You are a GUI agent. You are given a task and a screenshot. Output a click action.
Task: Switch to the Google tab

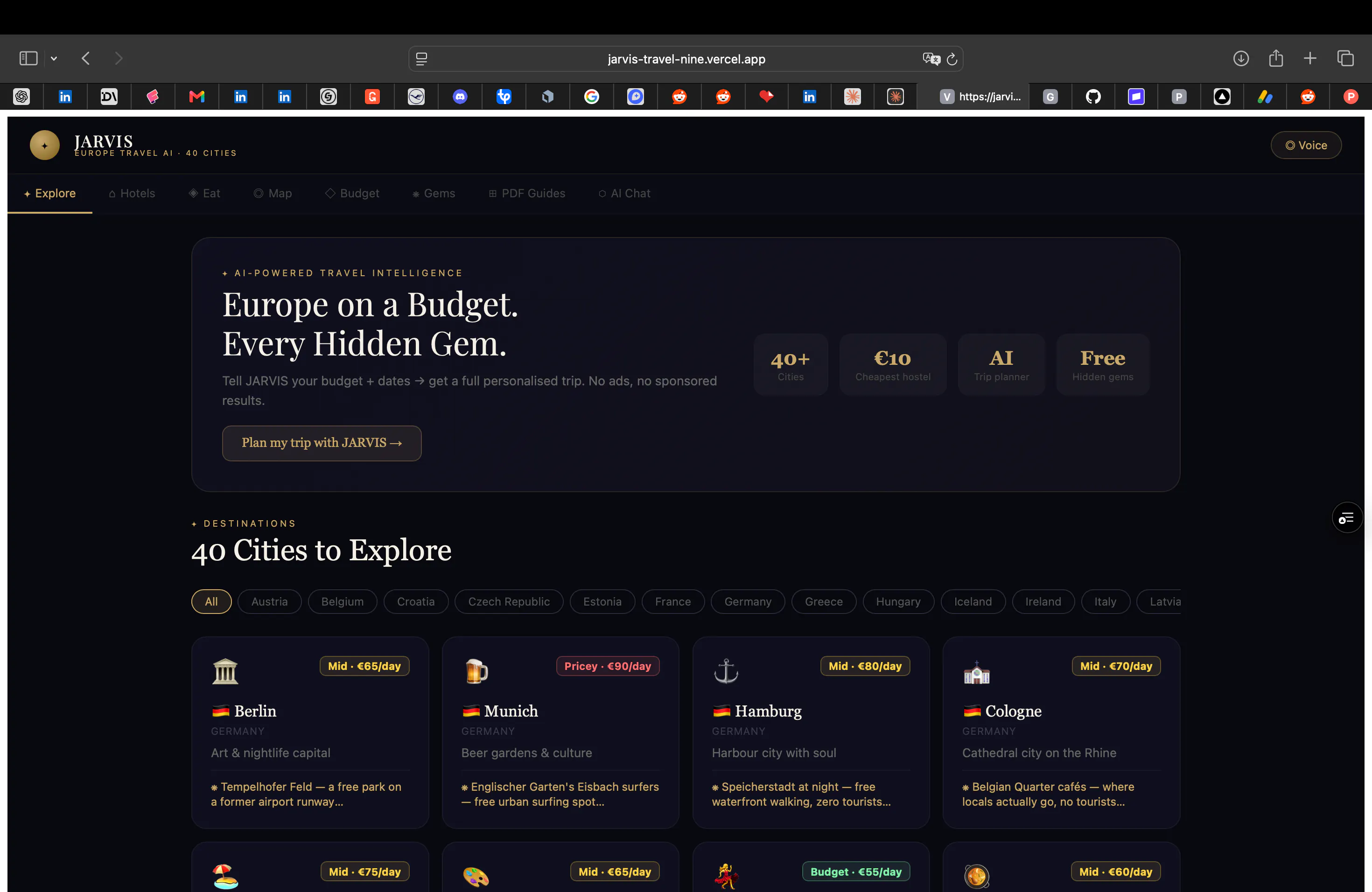(591, 96)
